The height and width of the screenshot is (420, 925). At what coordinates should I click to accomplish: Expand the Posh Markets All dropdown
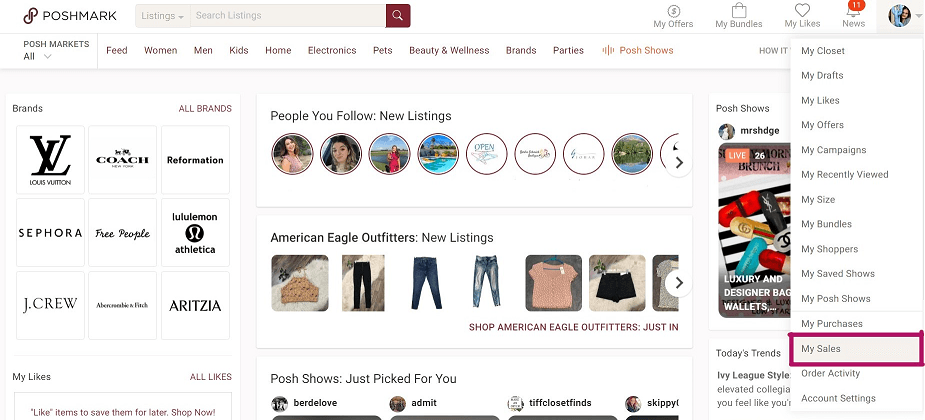[47, 51]
